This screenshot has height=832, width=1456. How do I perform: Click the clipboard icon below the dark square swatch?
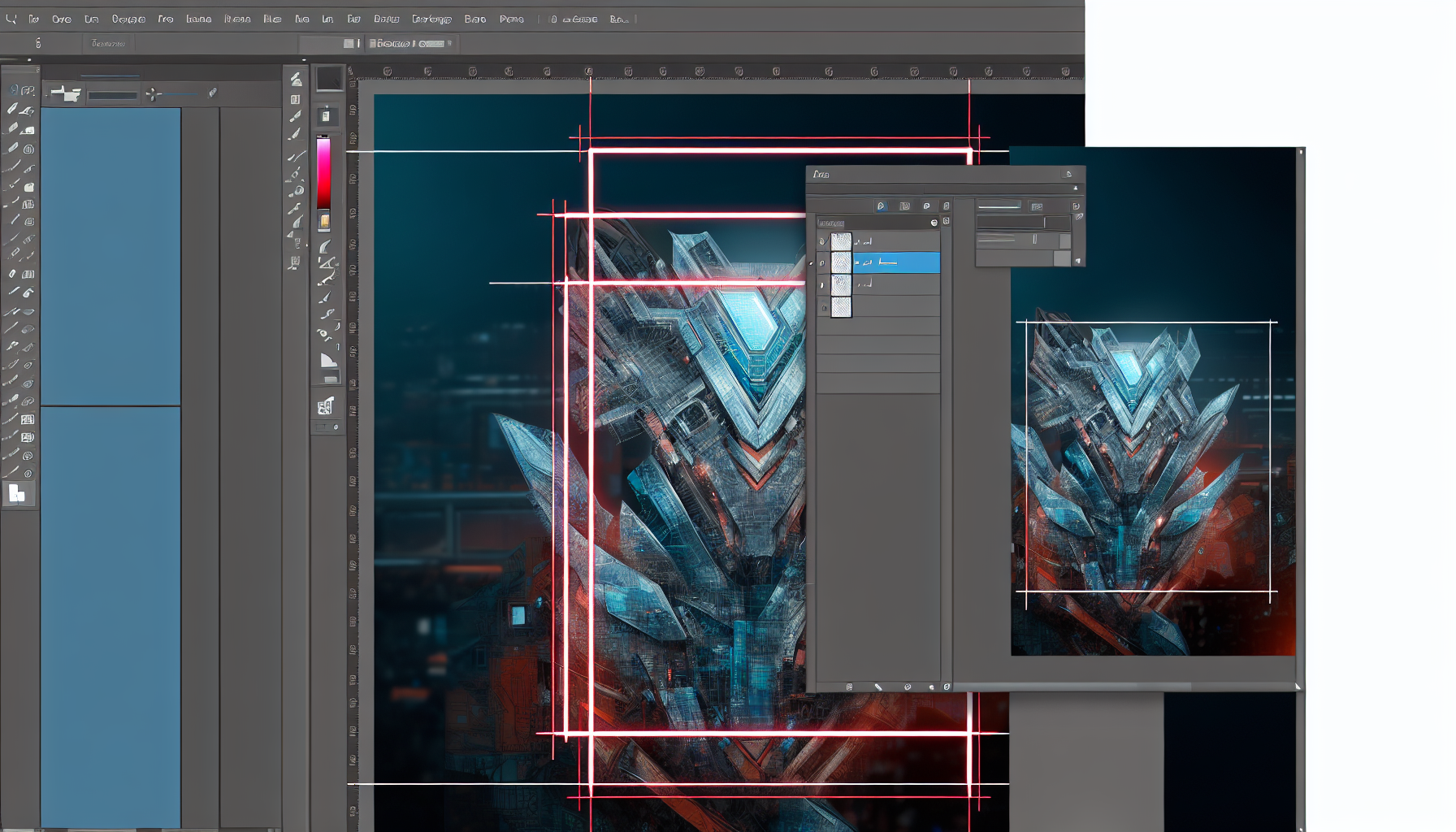tap(326, 115)
